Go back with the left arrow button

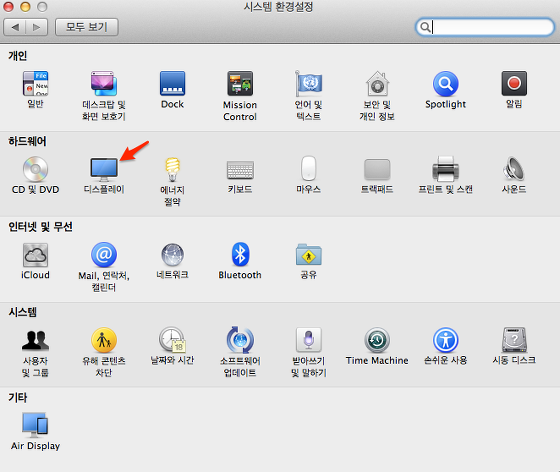pos(15,27)
